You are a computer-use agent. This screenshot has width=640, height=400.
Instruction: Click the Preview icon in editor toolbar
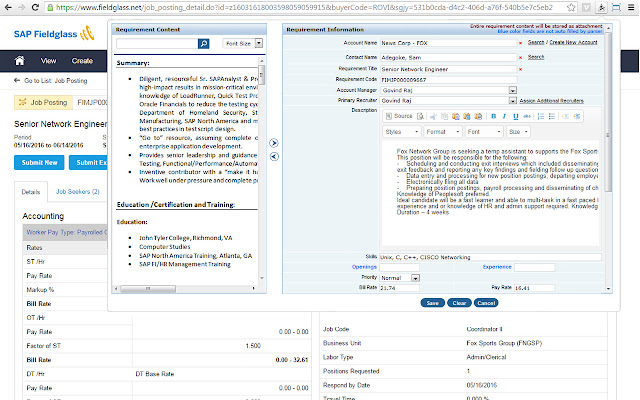click(x=420, y=116)
